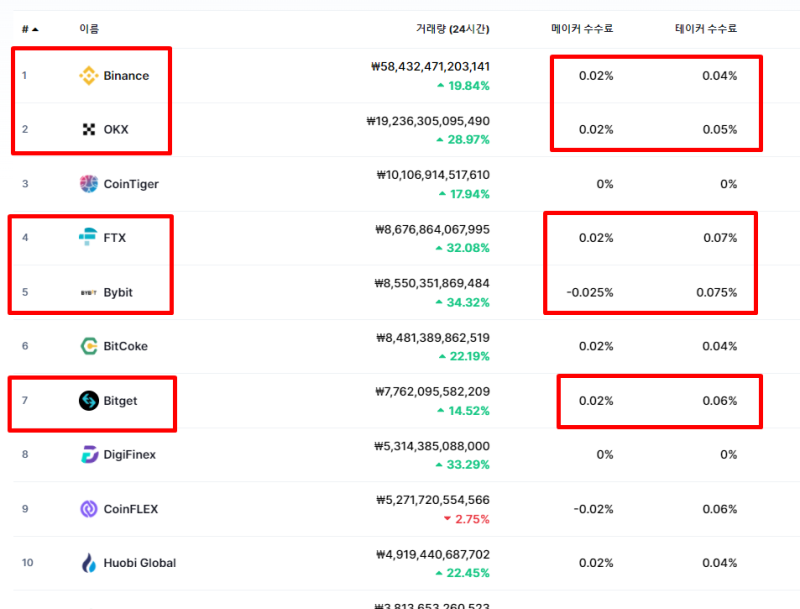Viewport: 800px width, 609px height.
Task: Select Binance maker fee 0.02%
Action: click(596, 76)
